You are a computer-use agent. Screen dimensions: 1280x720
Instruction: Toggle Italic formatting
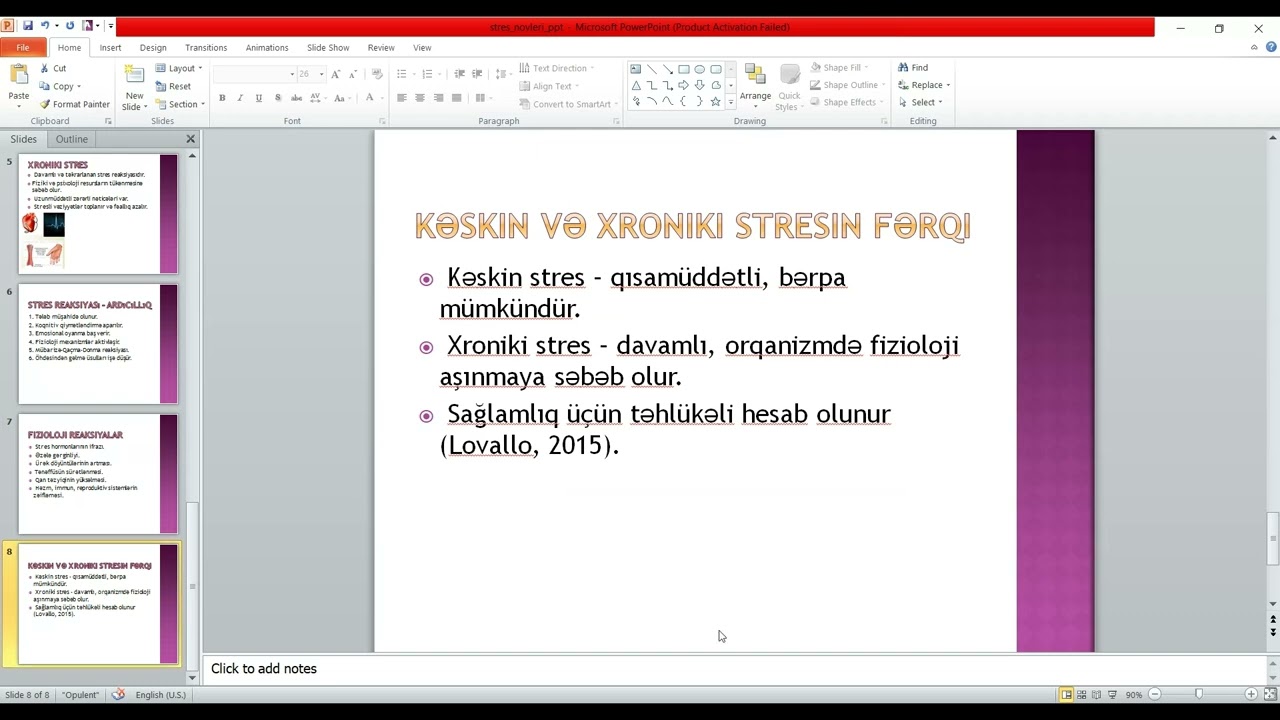[x=240, y=98]
